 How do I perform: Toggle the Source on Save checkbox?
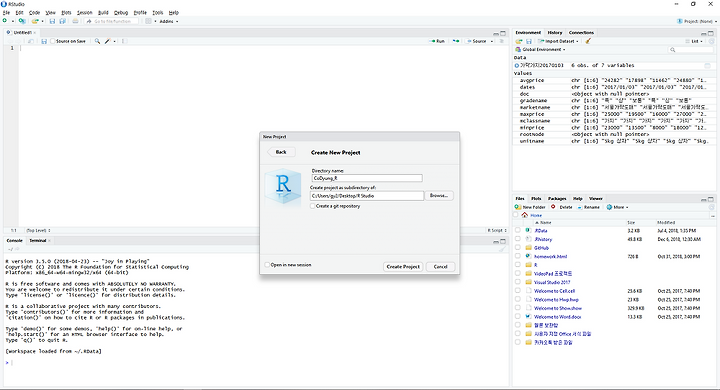point(53,41)
